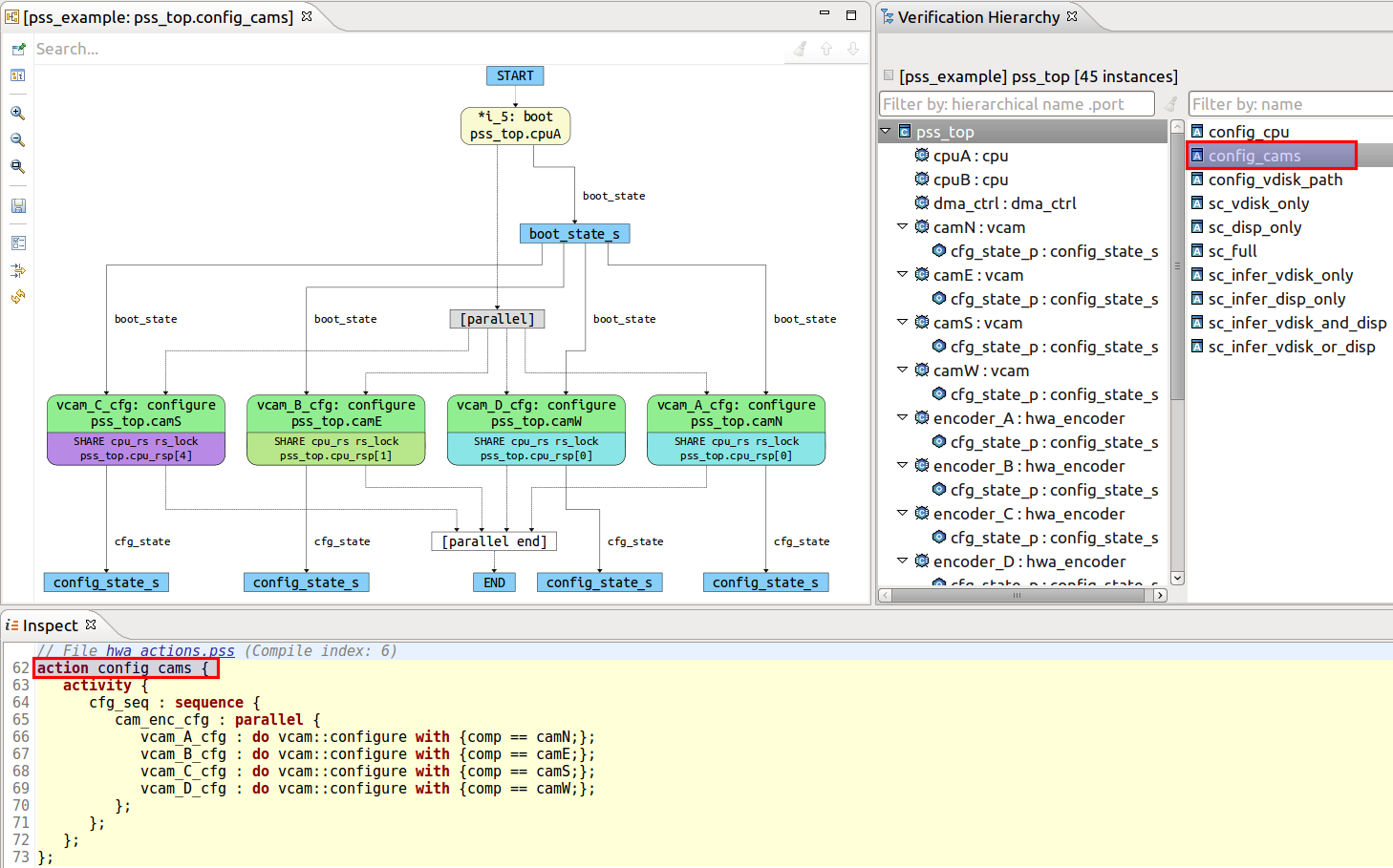Screen dimensions: 1393x868
Task: Go to previous search match arrow
Action: pos(826,49)
